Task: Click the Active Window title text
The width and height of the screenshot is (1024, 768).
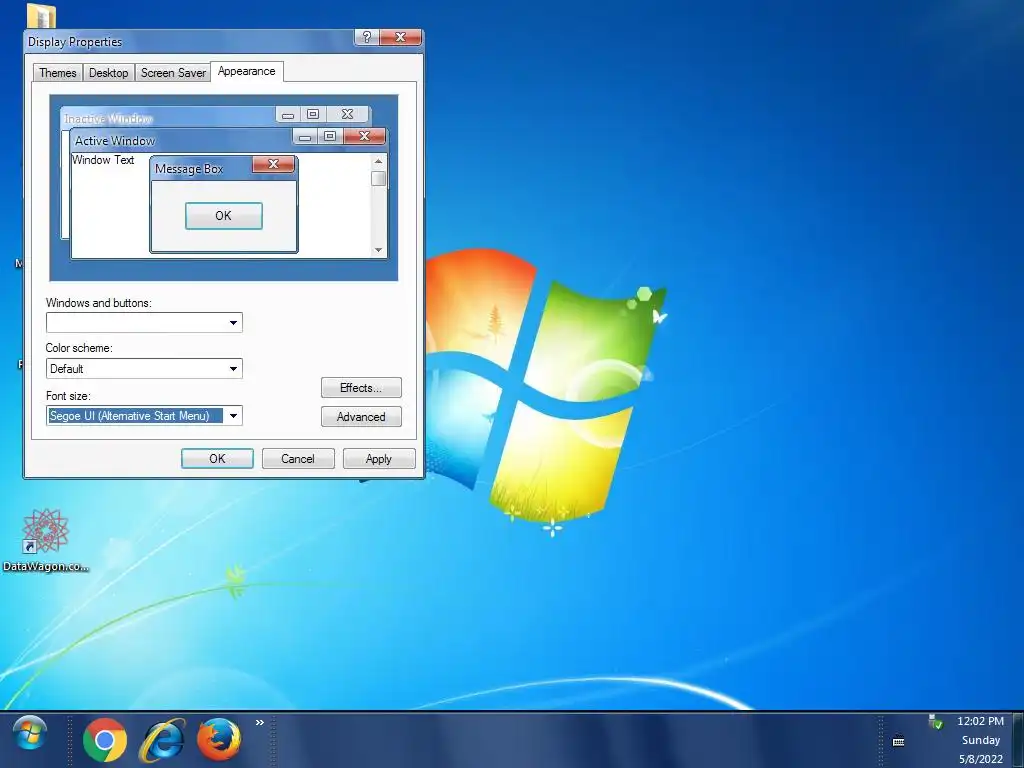Action: (115, 140)
